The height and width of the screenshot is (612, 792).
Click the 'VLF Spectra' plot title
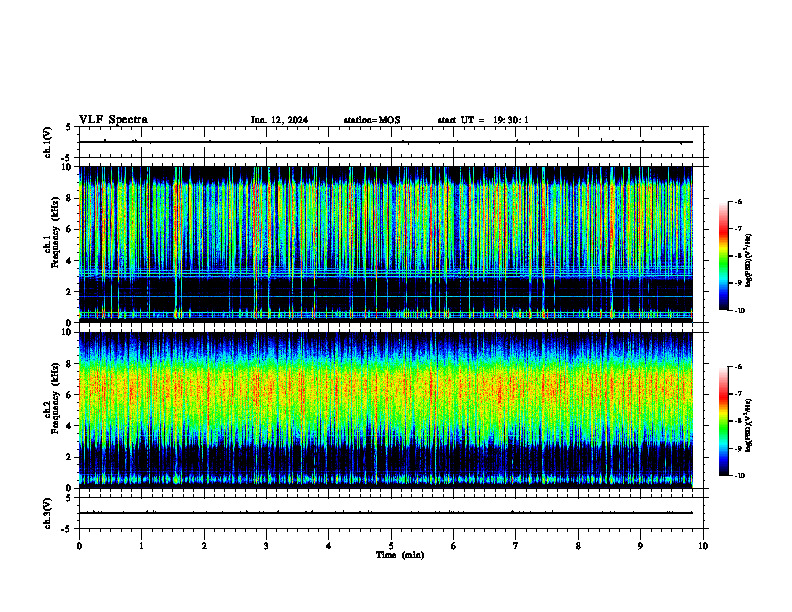pyautogui.click(x=113, y=120)
